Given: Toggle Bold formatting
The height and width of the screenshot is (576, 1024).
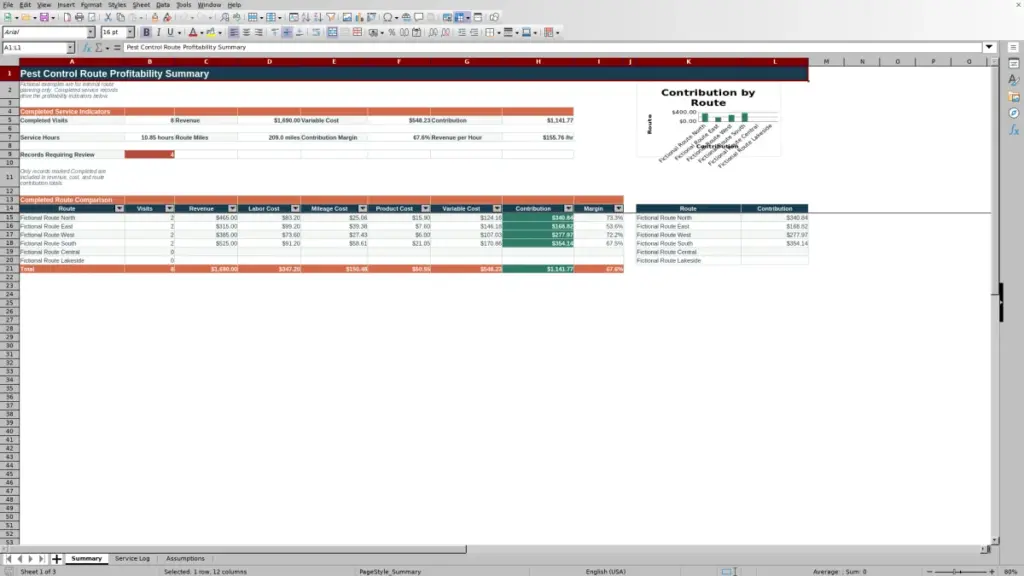Looking at the screenshot, I should click(146, 32).
